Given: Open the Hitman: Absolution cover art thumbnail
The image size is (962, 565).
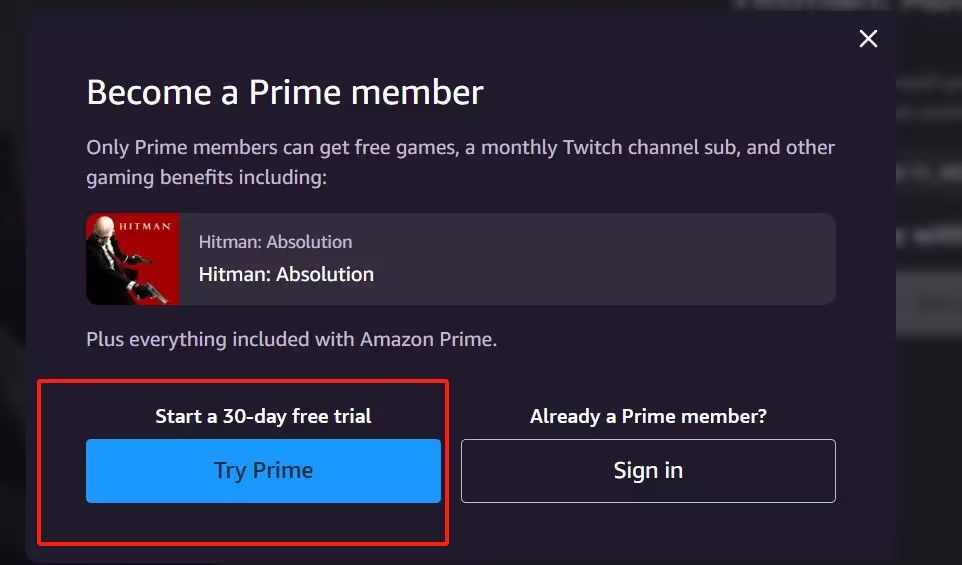Looking at the screenshot, I should tap(133, 259).
